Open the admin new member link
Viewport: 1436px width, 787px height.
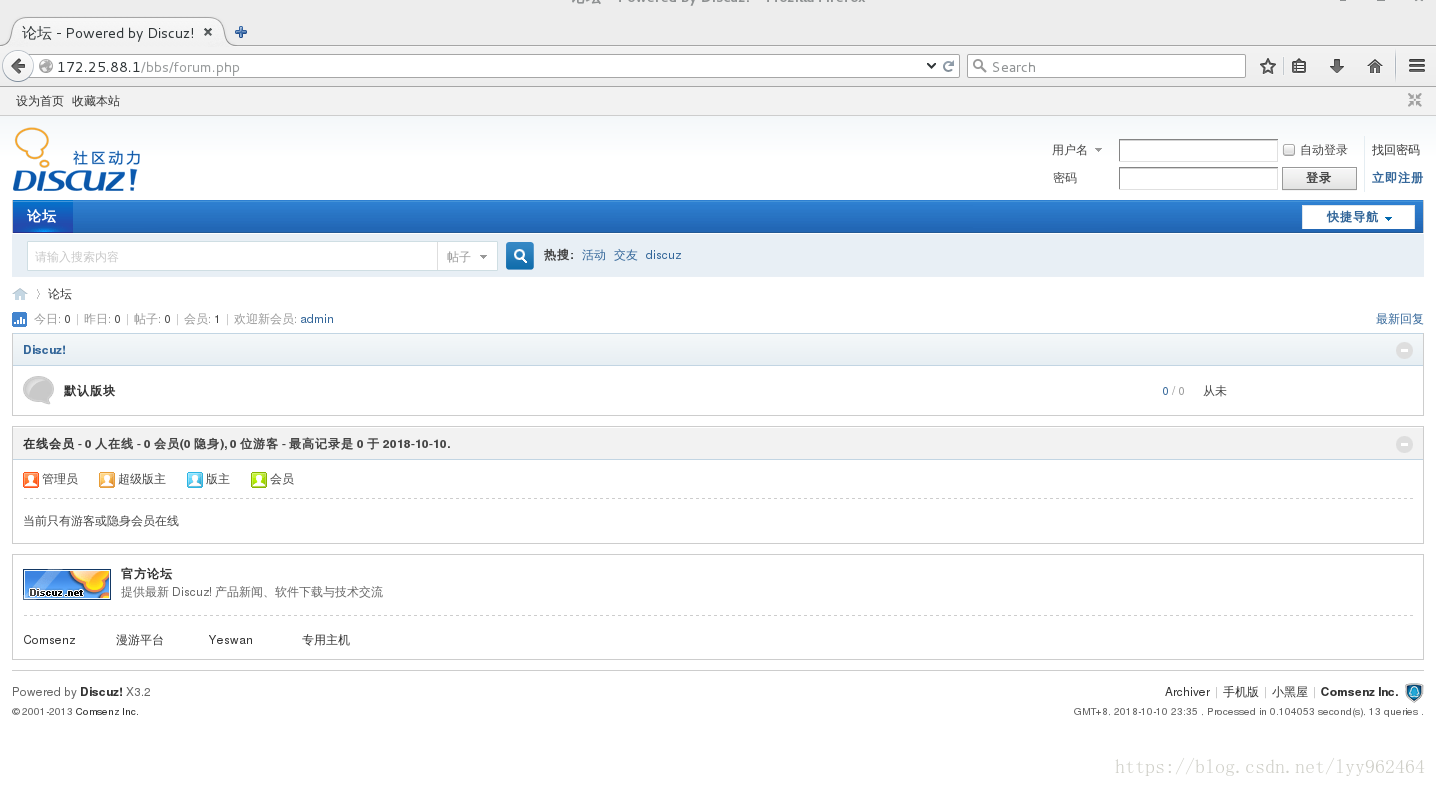click(317, 319)
